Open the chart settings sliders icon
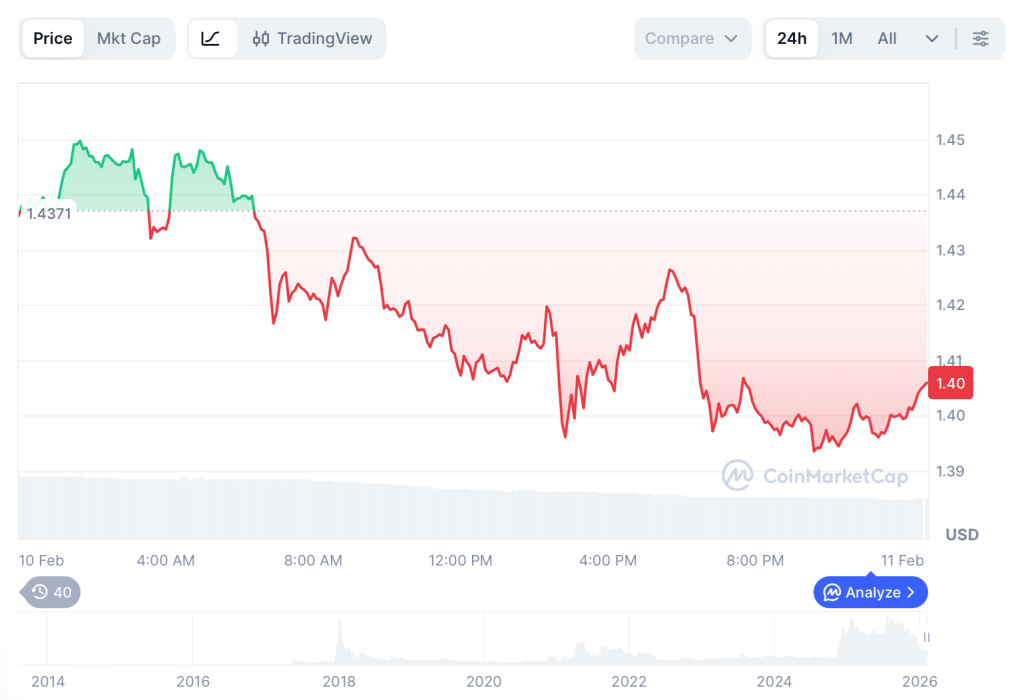The height and width of the screenshot is (700, 1024). click(x=980, y=38)
